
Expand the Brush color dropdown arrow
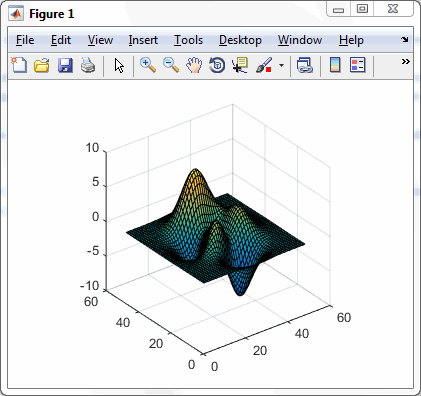(x=282, y=65)
